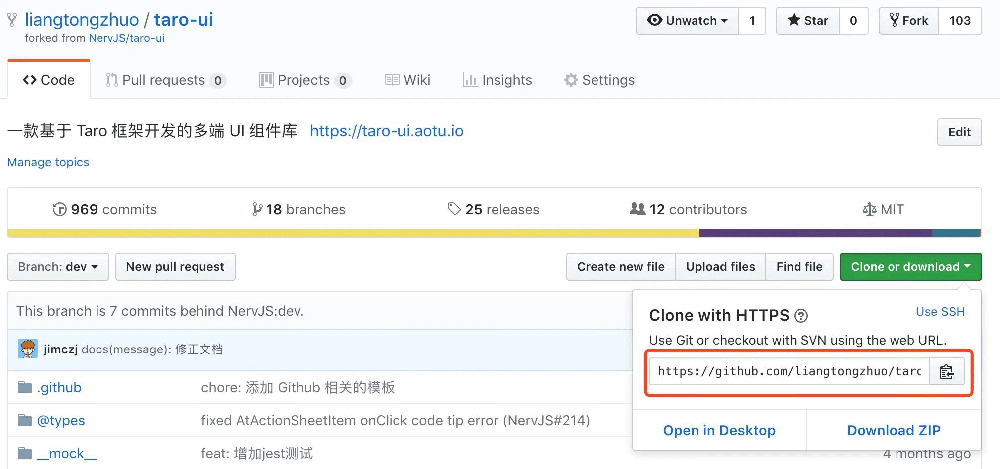Select the HTTPS clone URL field
The height and width of the screenshot is (469, 1000).
[x=789, y=371]
